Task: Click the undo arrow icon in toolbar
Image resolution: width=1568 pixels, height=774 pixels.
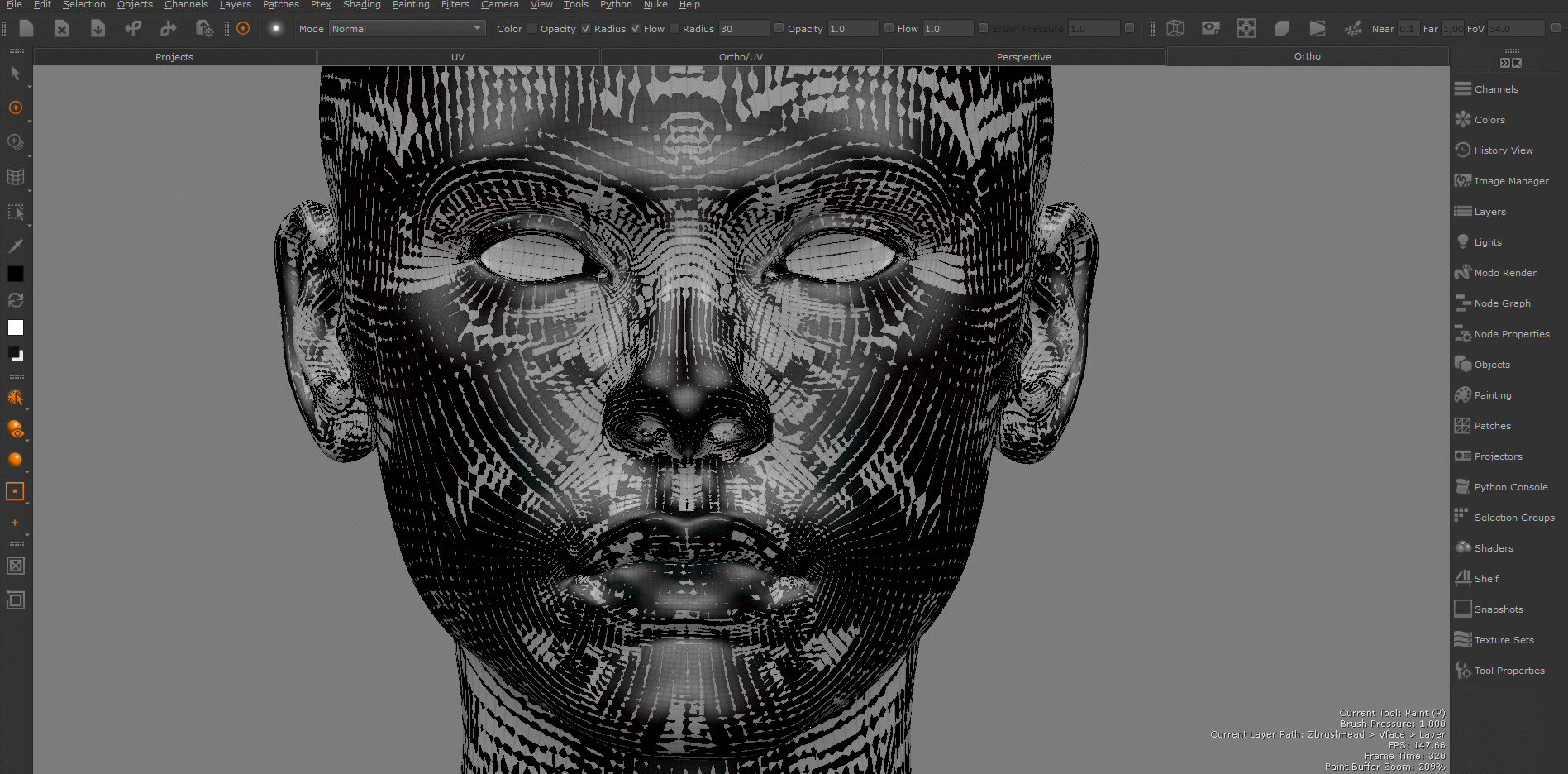Action: pos(132,28)
